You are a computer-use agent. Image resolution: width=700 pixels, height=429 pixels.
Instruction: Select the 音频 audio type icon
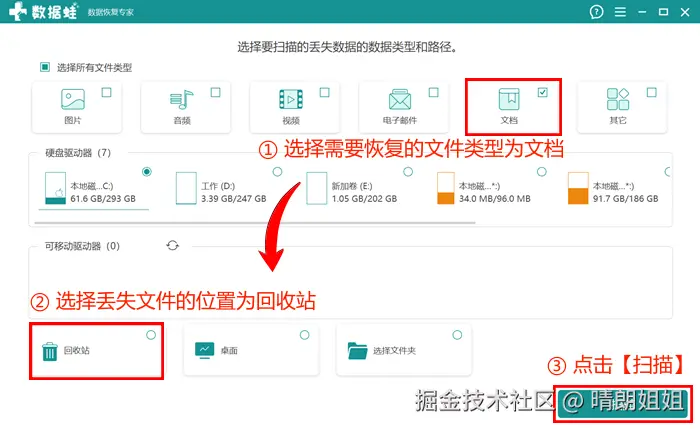pos(182,99)
